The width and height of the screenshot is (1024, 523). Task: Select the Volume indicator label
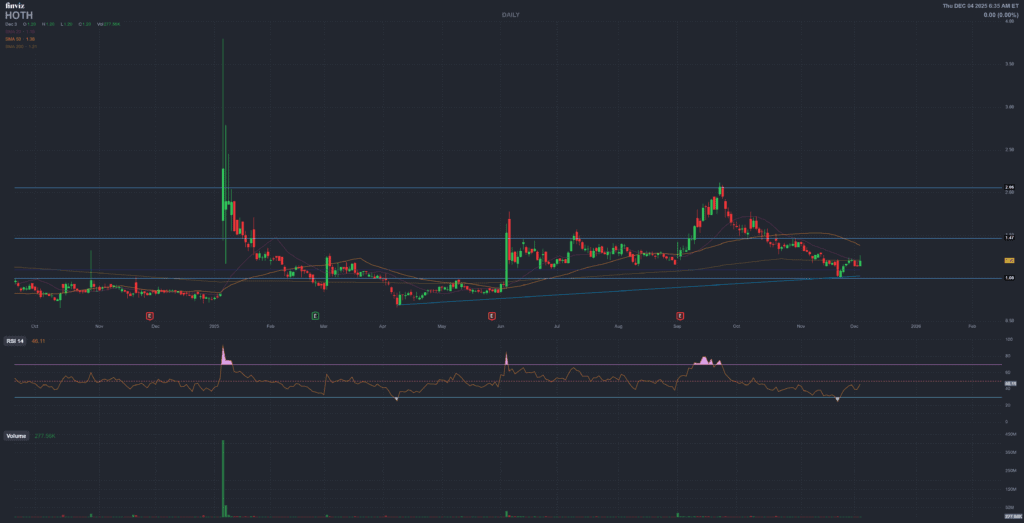click(16, 436)
